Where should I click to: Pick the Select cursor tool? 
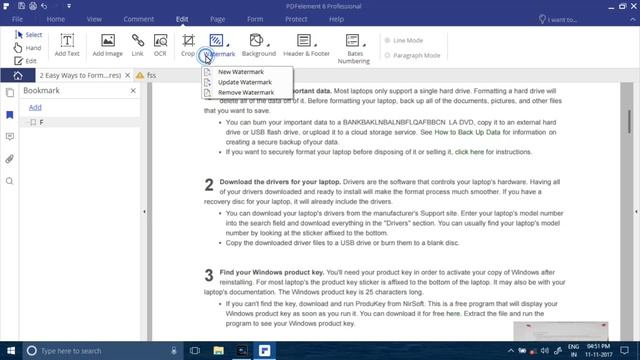pyautogui.click(x=28, y=35)
